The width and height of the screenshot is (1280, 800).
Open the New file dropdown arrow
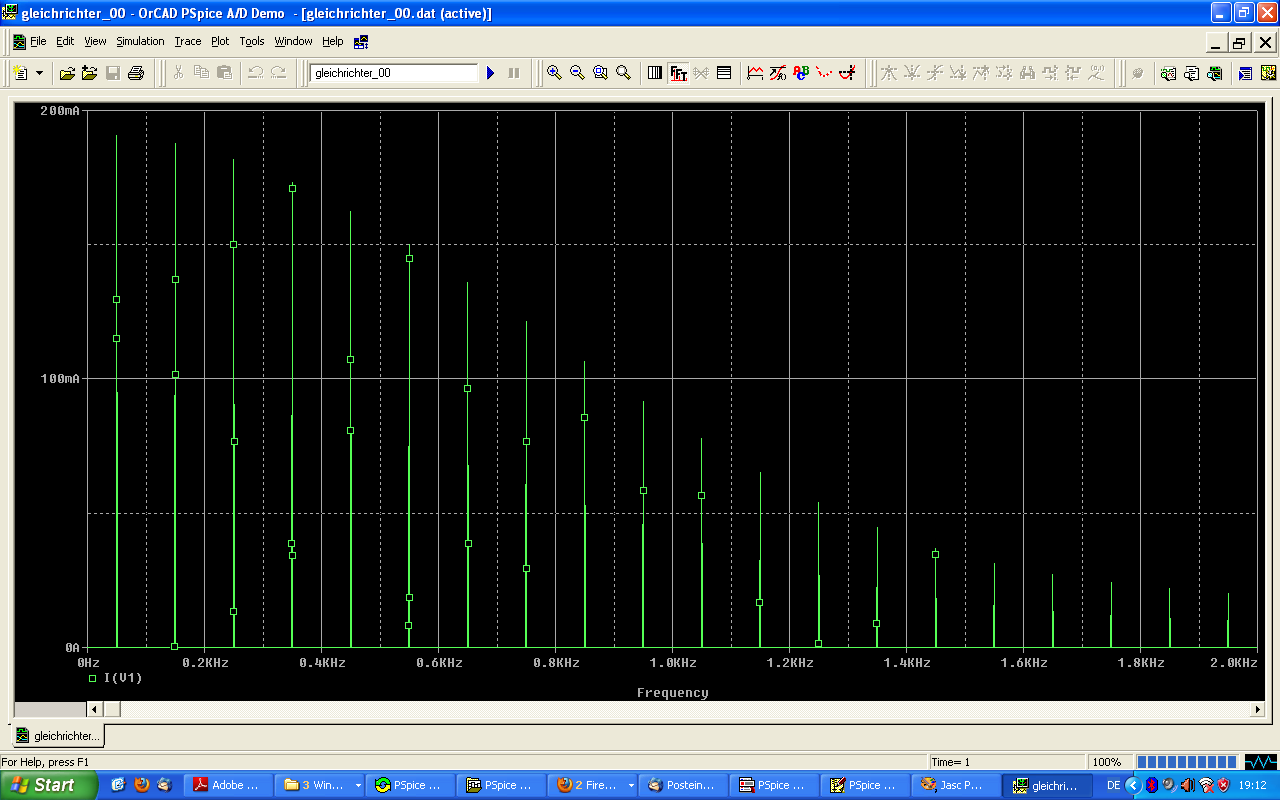pos(40,73)
